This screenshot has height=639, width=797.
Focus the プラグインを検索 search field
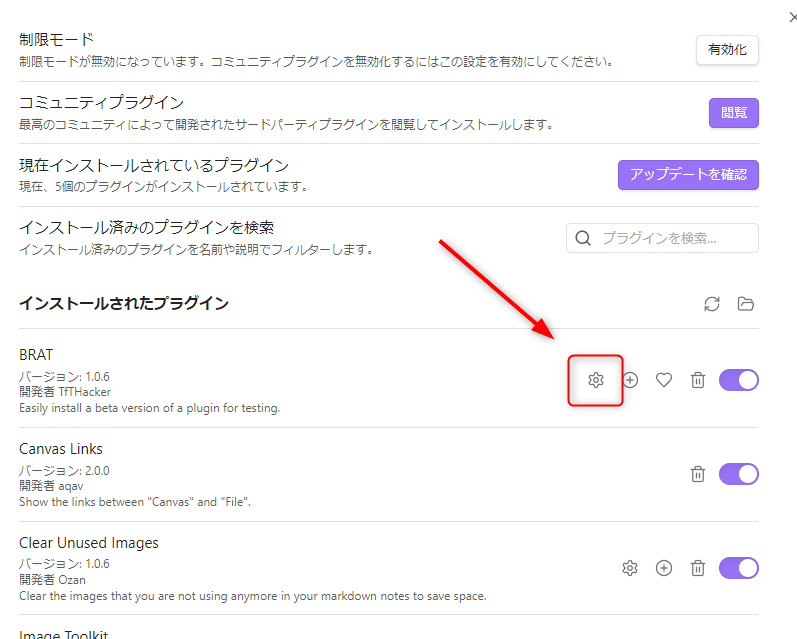click(x=662, y=238)
